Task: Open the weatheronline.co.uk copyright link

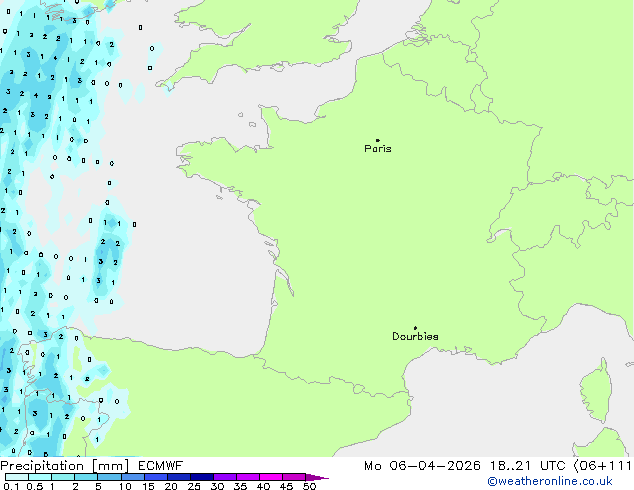Action: click(x=550, y=481)
